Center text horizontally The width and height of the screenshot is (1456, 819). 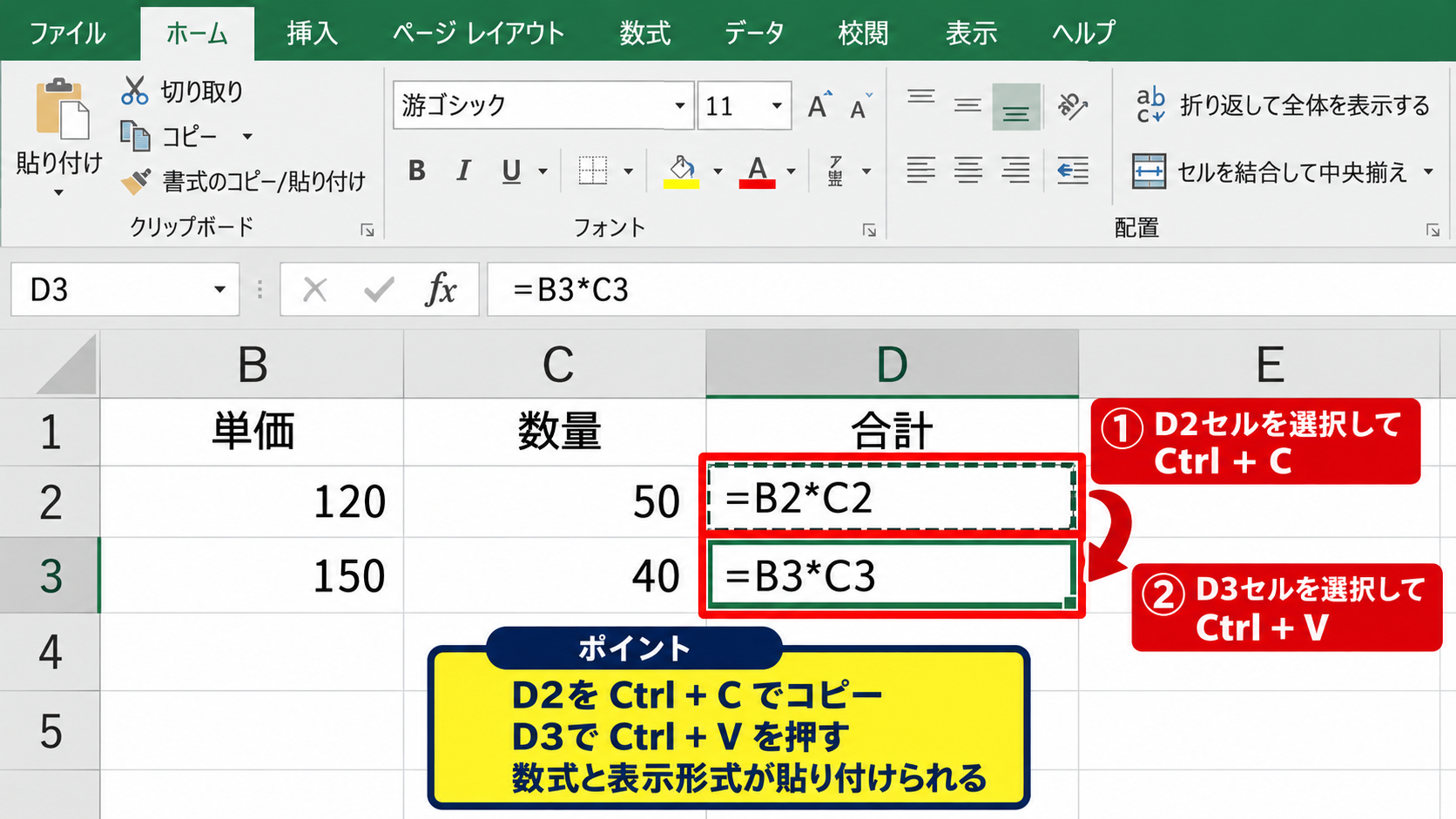[967, 171]
